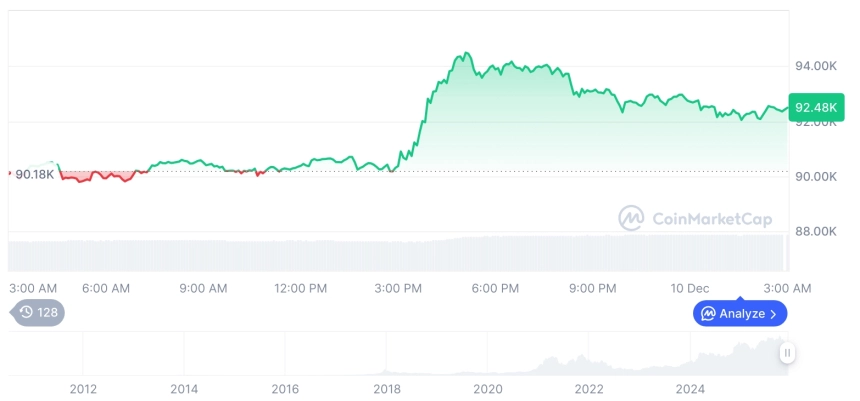Click the 12:00 PM time axis label
This screenshot has height=401, width=860.
(x=301, y=288)
